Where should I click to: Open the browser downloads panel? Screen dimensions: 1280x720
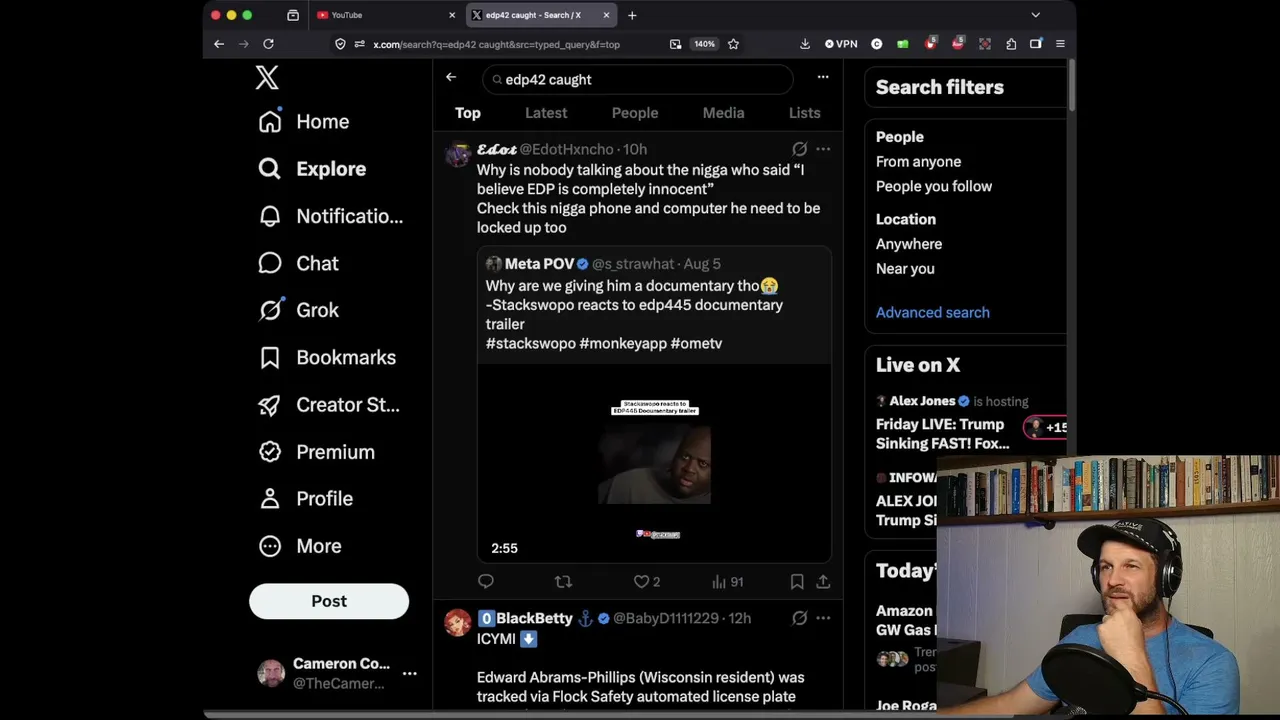pyautogui.click(x=805, y=44)
